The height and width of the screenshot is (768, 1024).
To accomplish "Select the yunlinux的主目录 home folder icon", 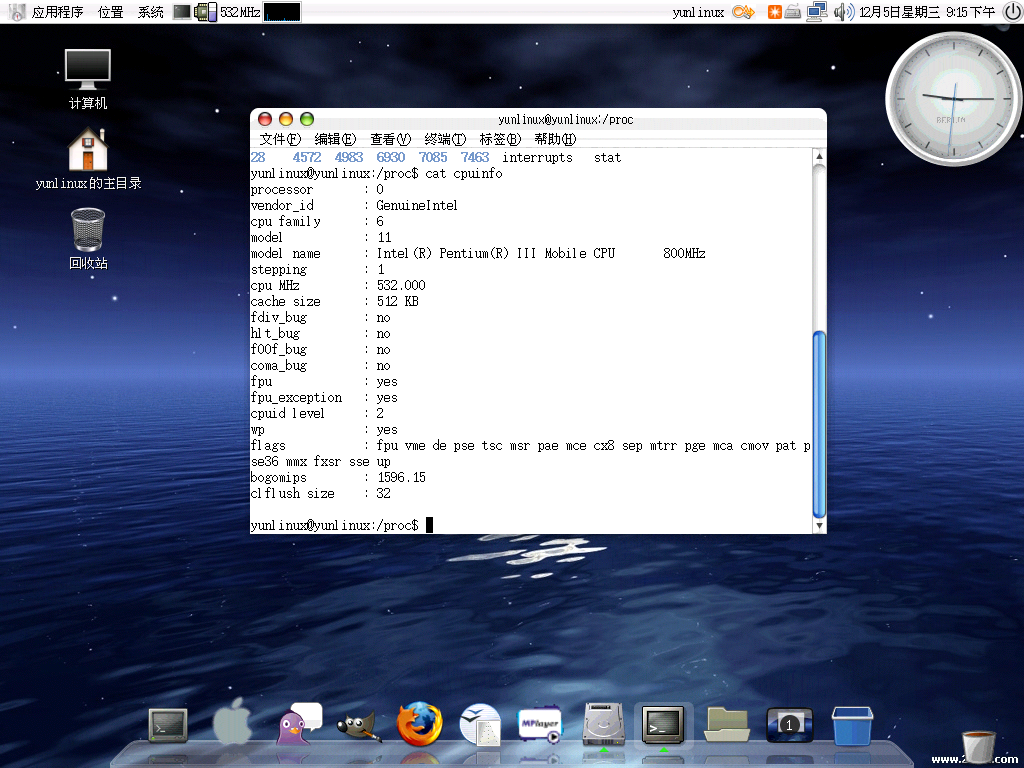I will (x=88, y=159).
